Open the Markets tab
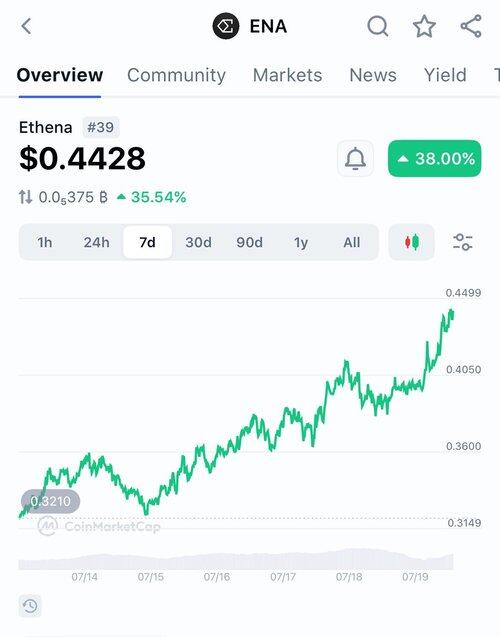 (288, 75)
